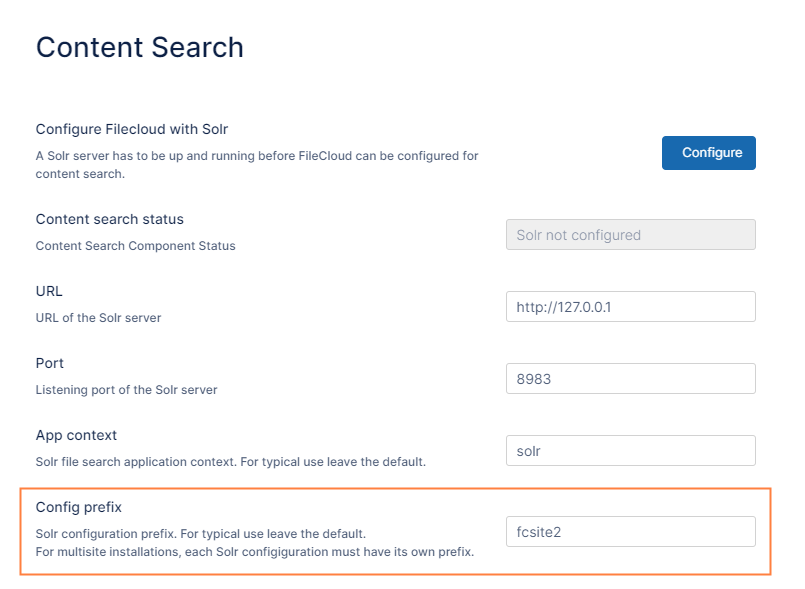Click the Content search status label
805x589 pixels.
pos(110,219)
